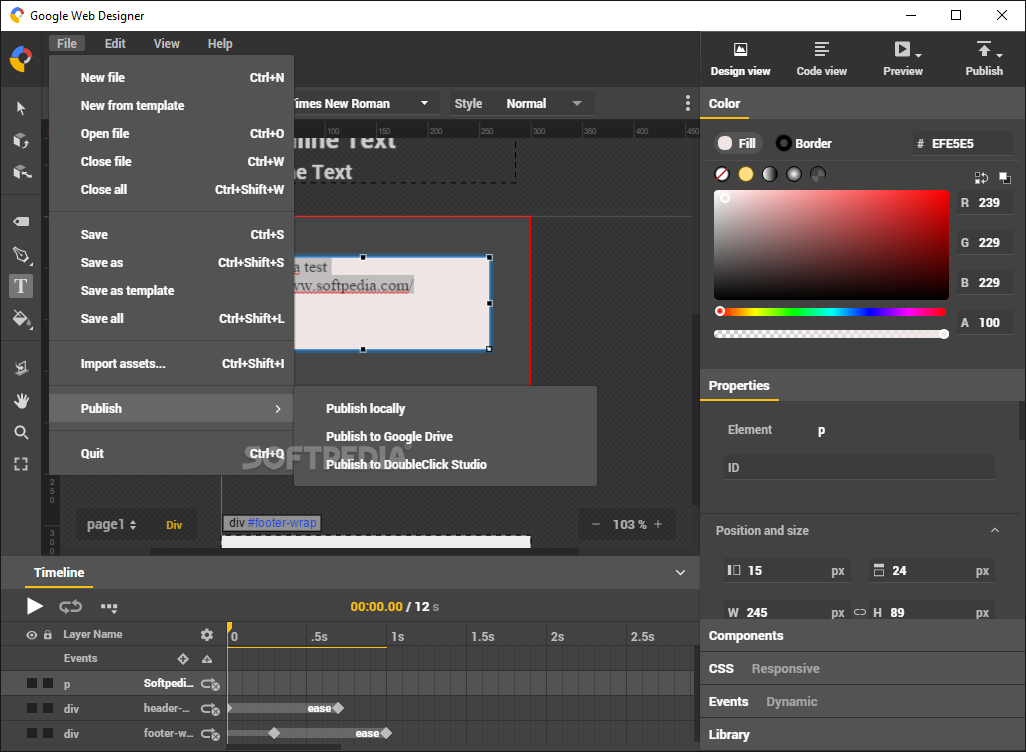Zoom in with the plus button
The height and width of the screenshot is (752, 1026).
(x=658, y=524)
